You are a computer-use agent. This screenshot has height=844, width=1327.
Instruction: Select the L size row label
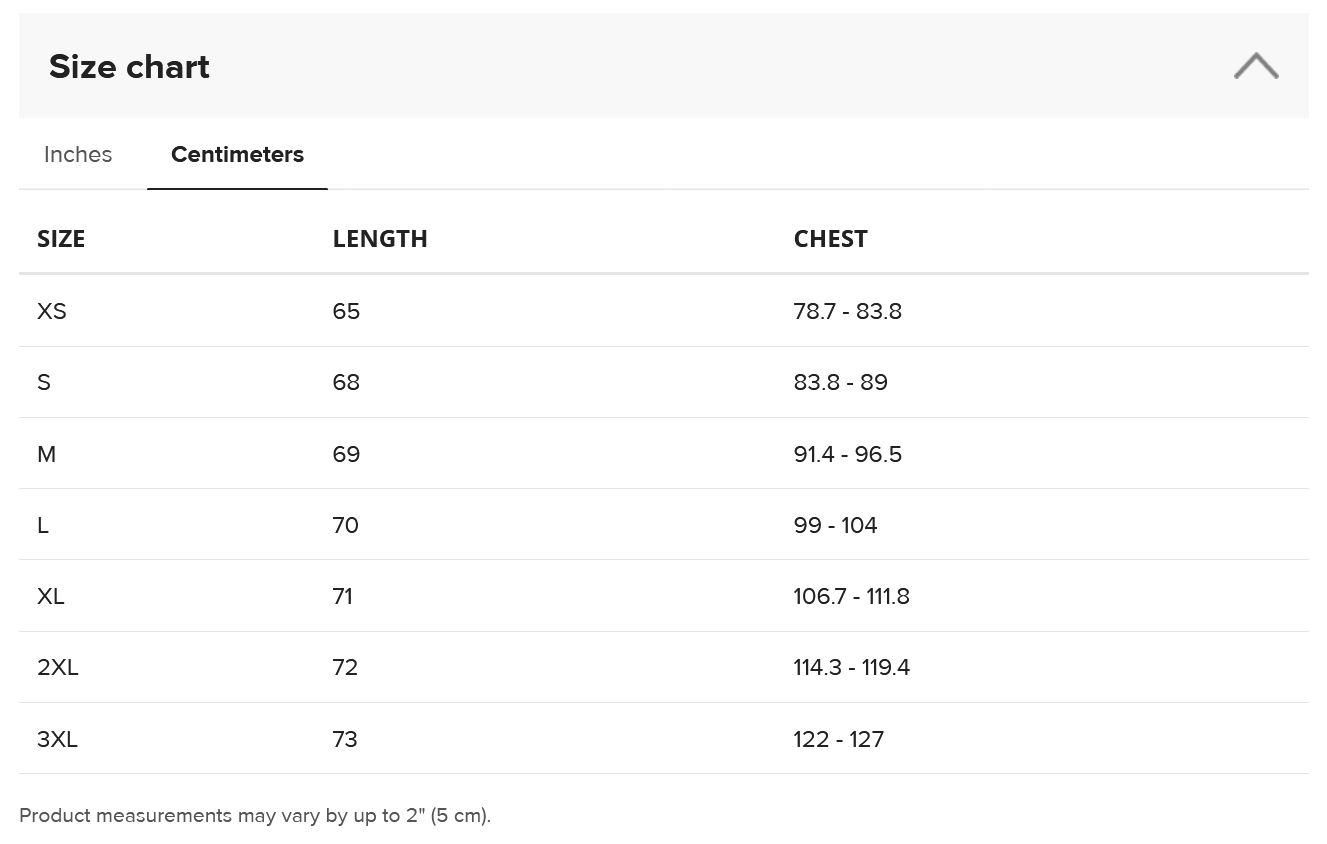[x=43, y=525]
